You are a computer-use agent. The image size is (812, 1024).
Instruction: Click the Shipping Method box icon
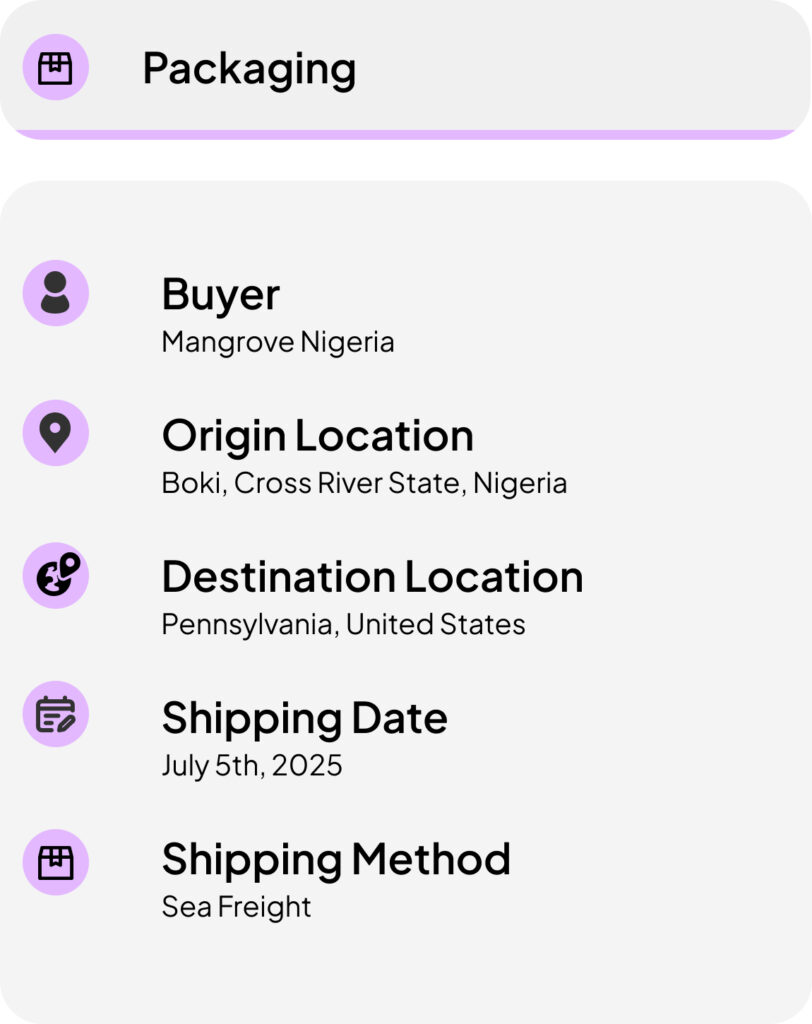tap(56, 862)
